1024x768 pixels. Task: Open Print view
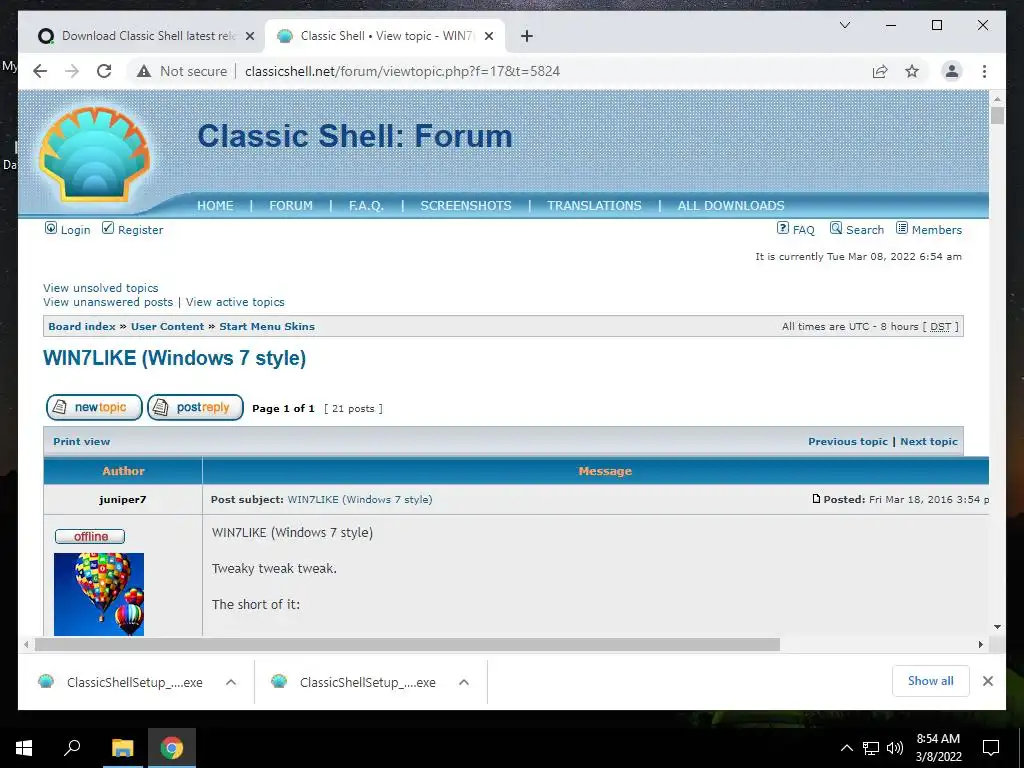[82, 441]
